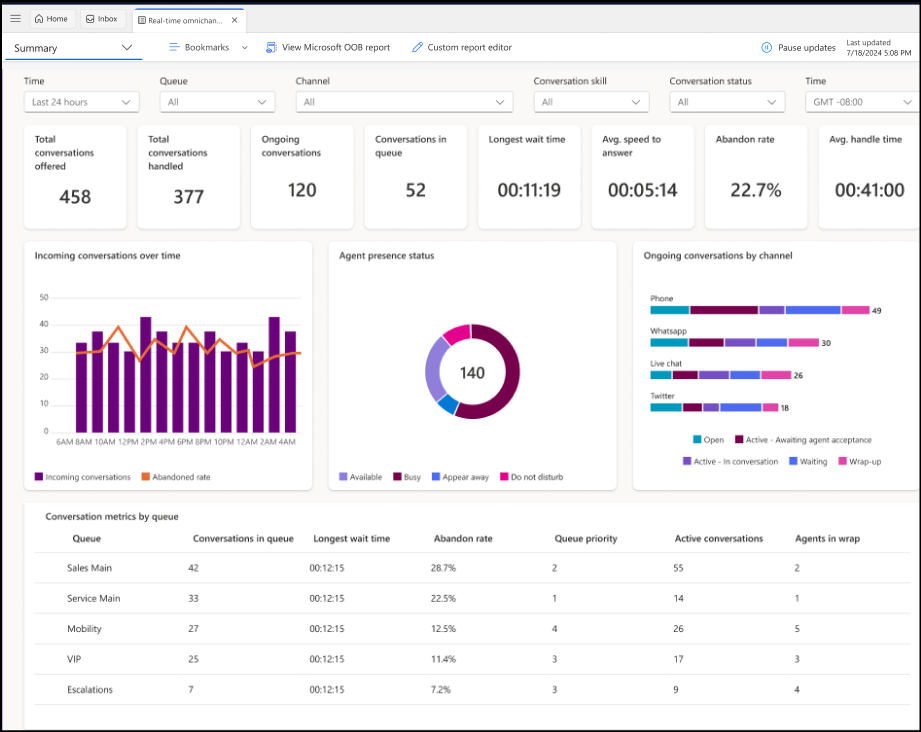Image resolution: width=921 pixels, height=732 pixels.
Task: Select the Custom report editor pencil icon
Action: [x=419, y=47]
